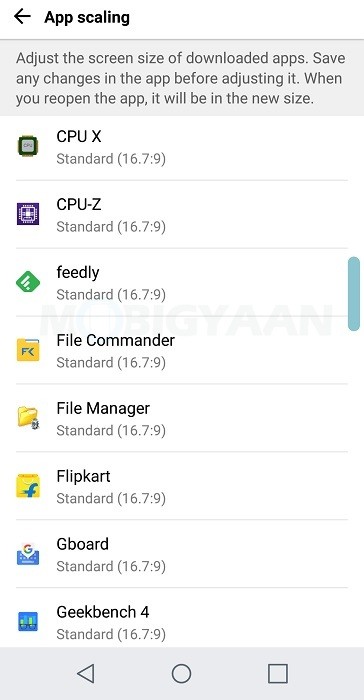This screenshot has height=700, width=364.
Task: Tap the CPU-Z purple chip icon
Action: point(28,214)
